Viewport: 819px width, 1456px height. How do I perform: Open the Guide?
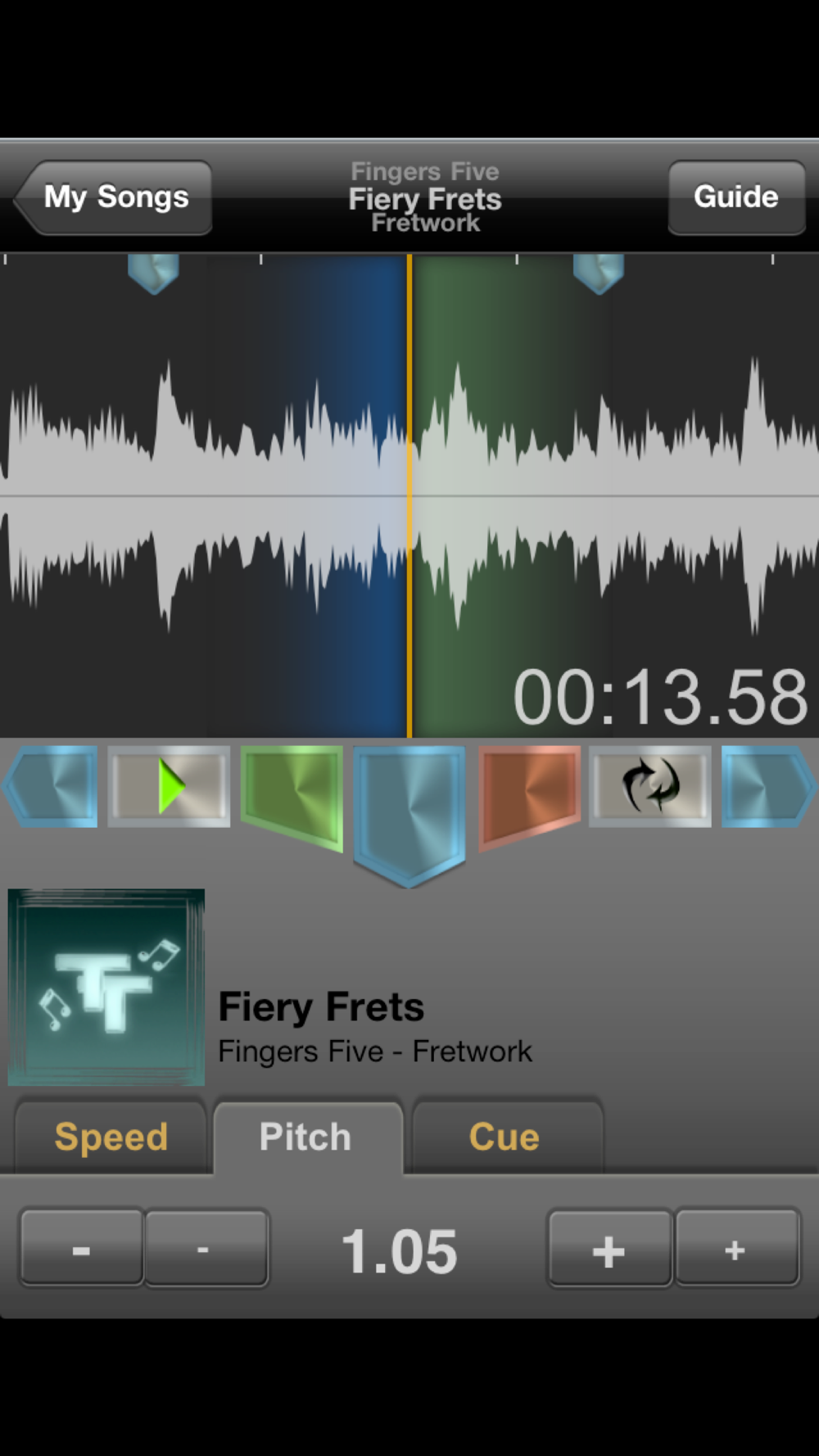coord(736,197)
